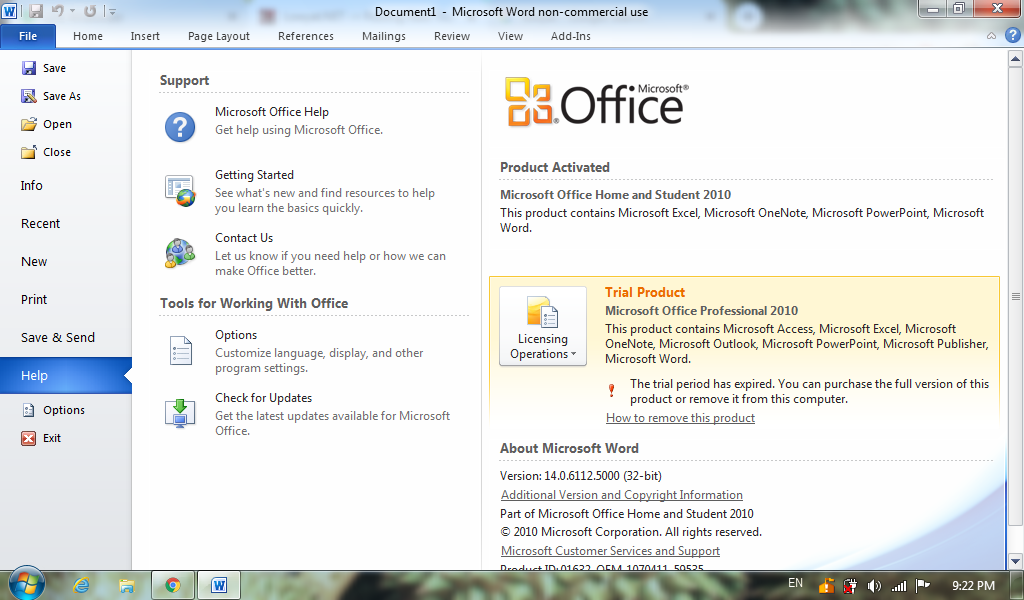
Task: Click the Save icon in the Quick Access Toolbar
Action: coord(36,11)
